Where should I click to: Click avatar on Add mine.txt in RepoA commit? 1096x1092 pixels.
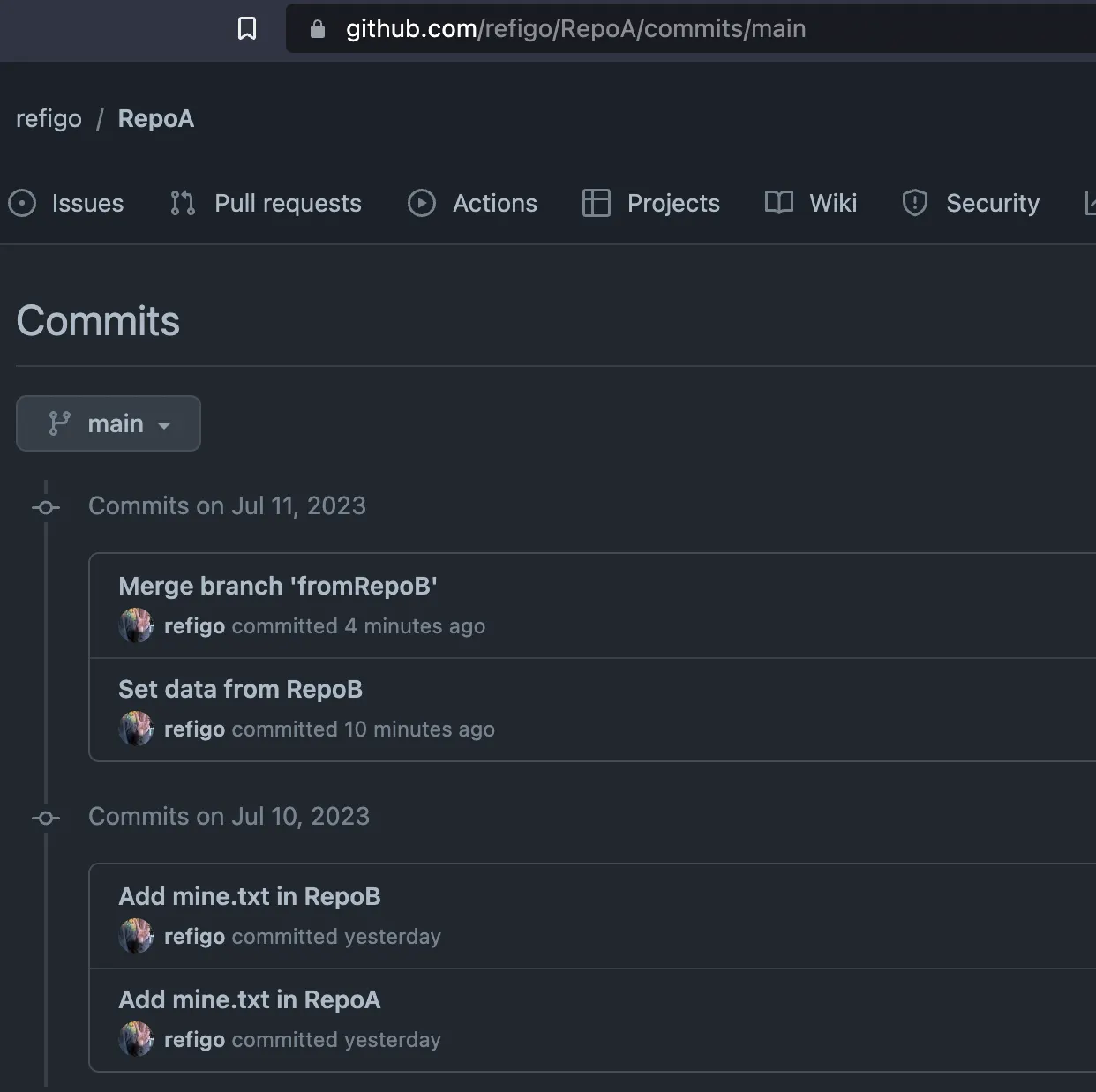(x=136, y=1039)
